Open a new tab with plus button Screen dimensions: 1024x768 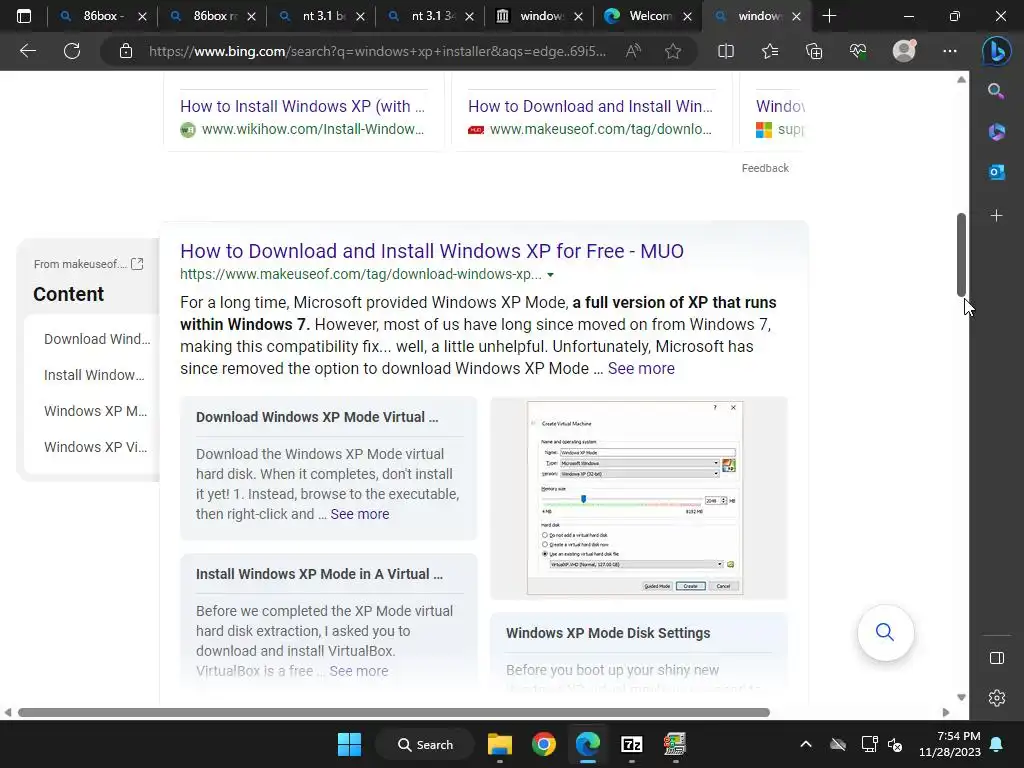pyautogui.click(x=829, y=16)
